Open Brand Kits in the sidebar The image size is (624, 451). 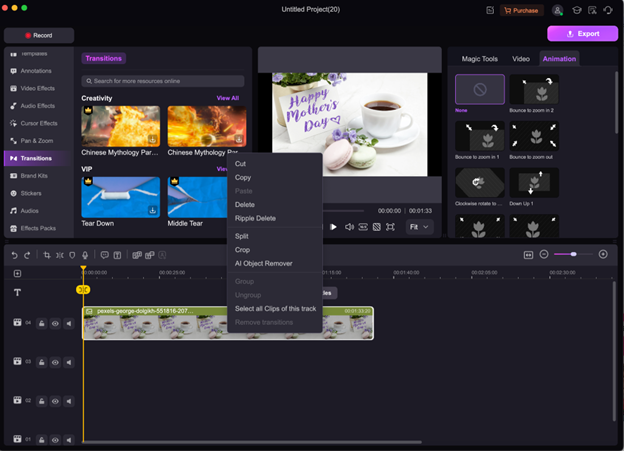tap(34, 176)
